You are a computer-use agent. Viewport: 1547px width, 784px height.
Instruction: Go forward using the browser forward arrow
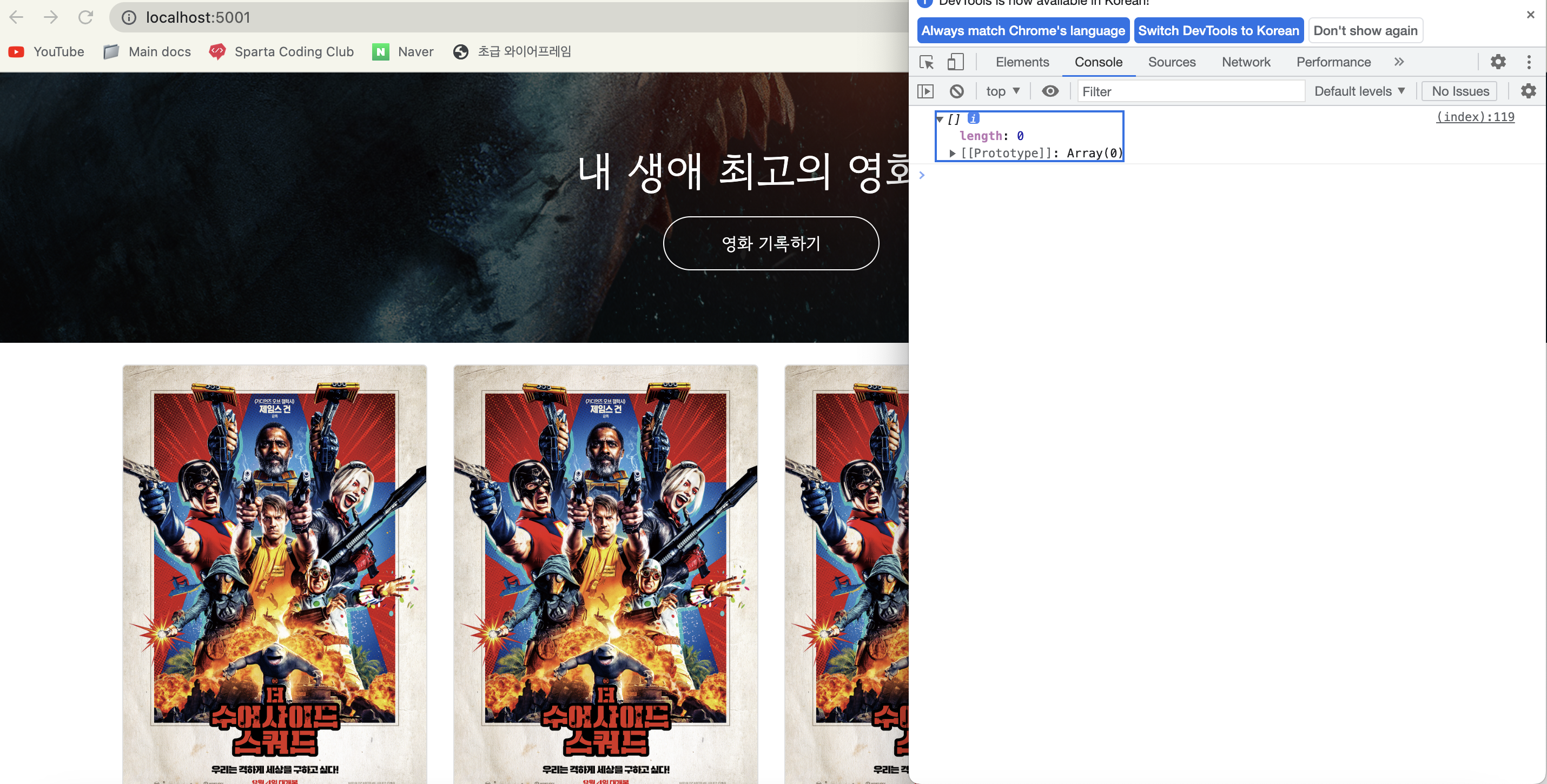coord(51,17)
